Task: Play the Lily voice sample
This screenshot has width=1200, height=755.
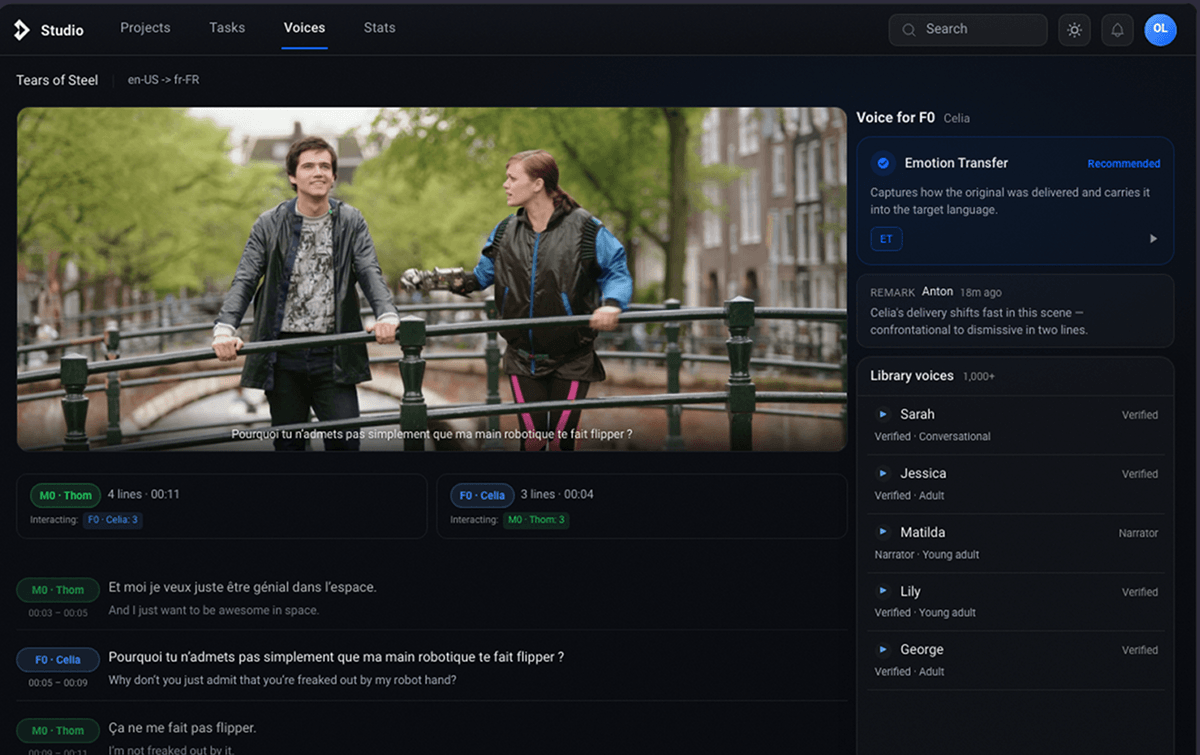Action: (x=883, y=591)
